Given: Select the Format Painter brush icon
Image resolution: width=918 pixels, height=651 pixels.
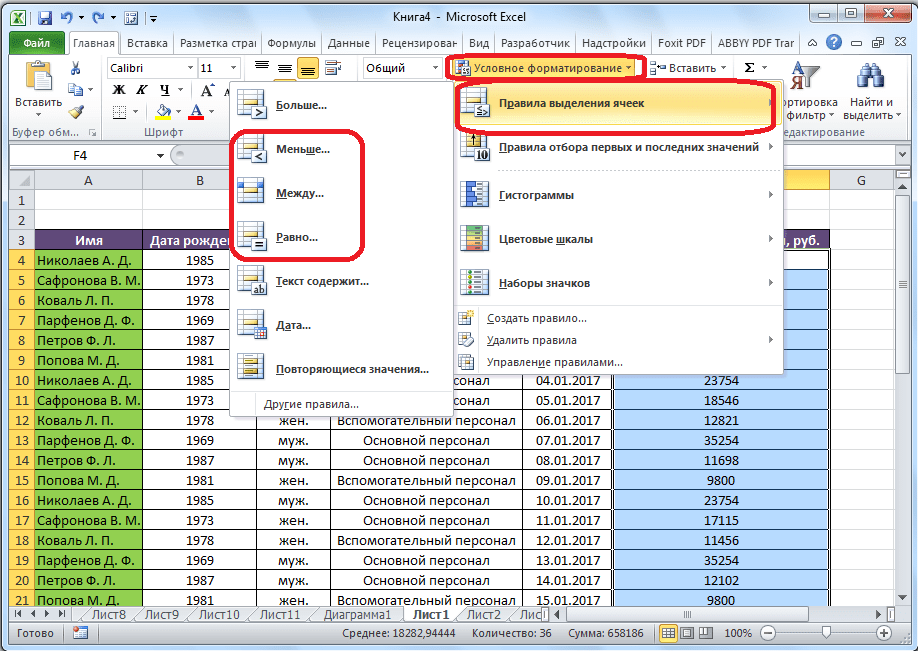Looking at the screenshot, I should (x=76, y=112).
